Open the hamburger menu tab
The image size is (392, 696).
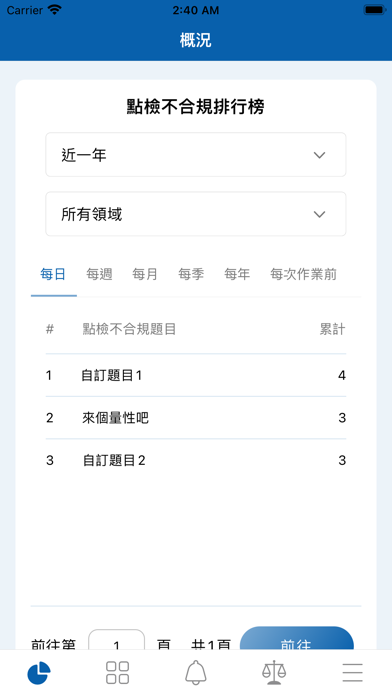(352, 672)
